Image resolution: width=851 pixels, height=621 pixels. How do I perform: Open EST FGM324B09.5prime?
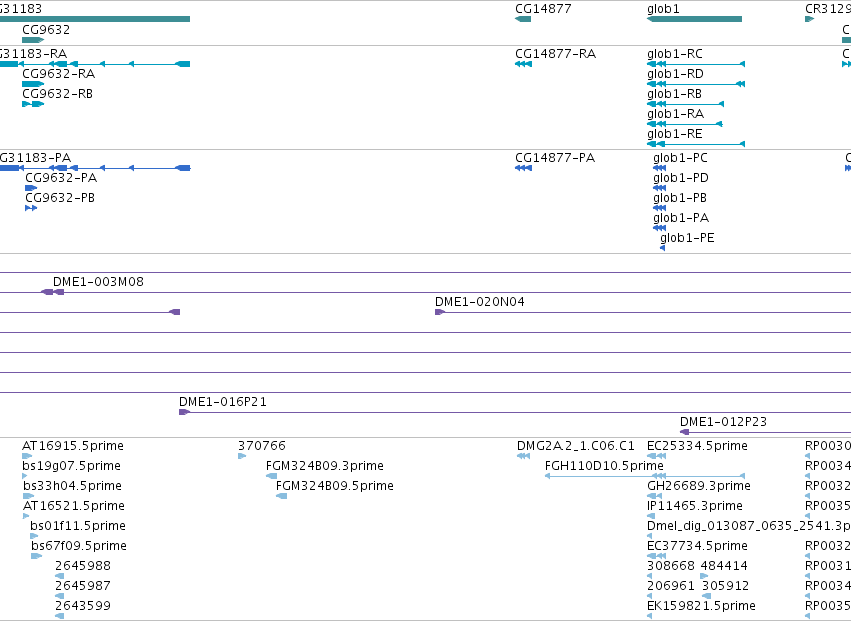(x=334, y=486)
